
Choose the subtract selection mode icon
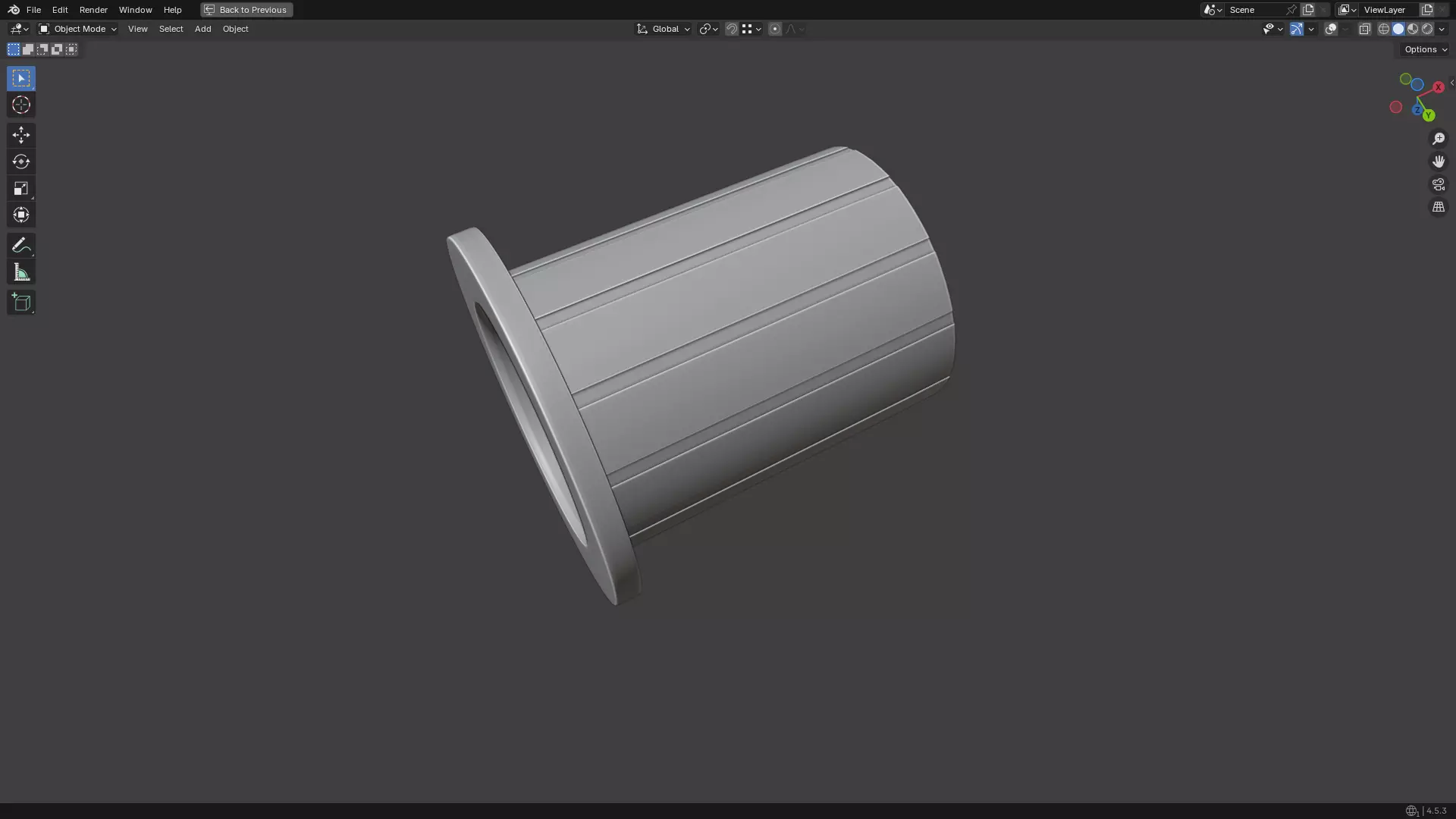(42, 49)
